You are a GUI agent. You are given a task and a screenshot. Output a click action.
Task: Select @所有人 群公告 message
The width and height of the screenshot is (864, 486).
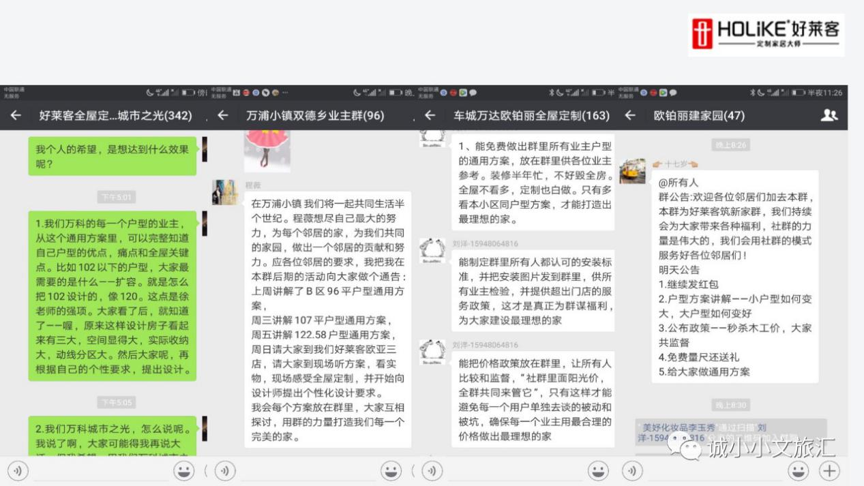pyautogui.click(x=735, y=277)
